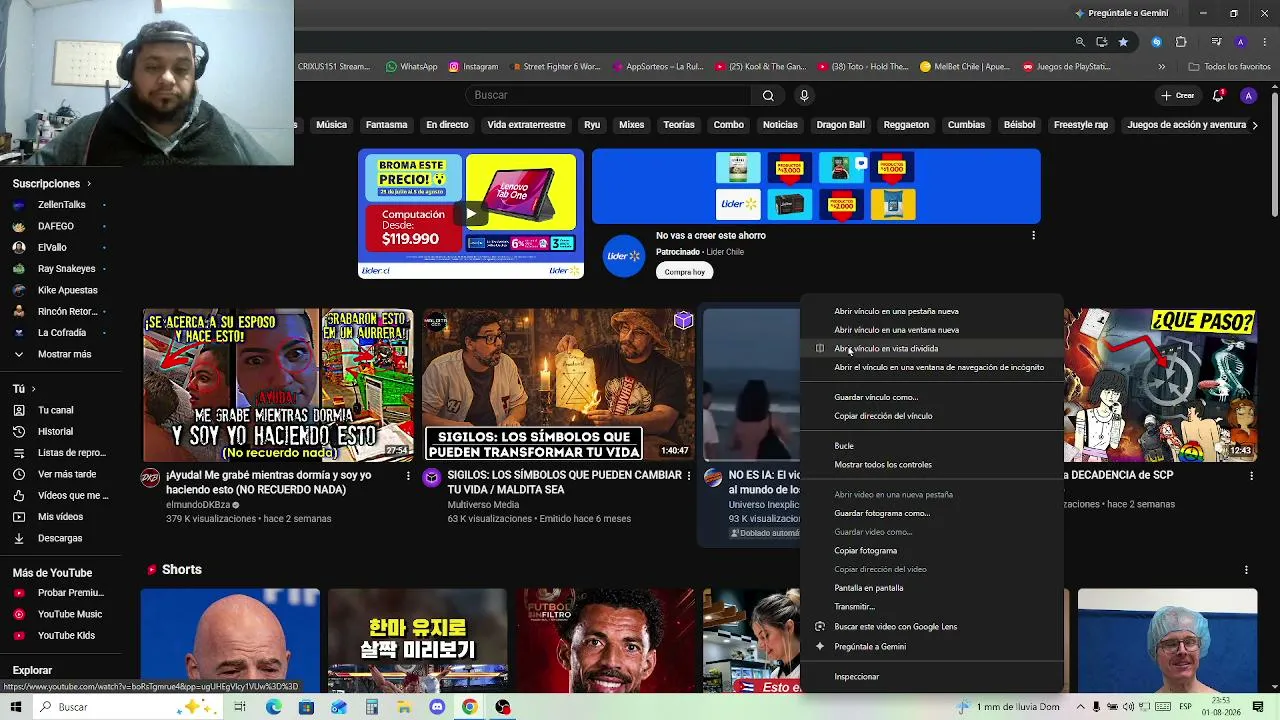The height and width of the screenshot is (720, 1280).
Task: Click the Crear button
Action: click(1178, 95)
